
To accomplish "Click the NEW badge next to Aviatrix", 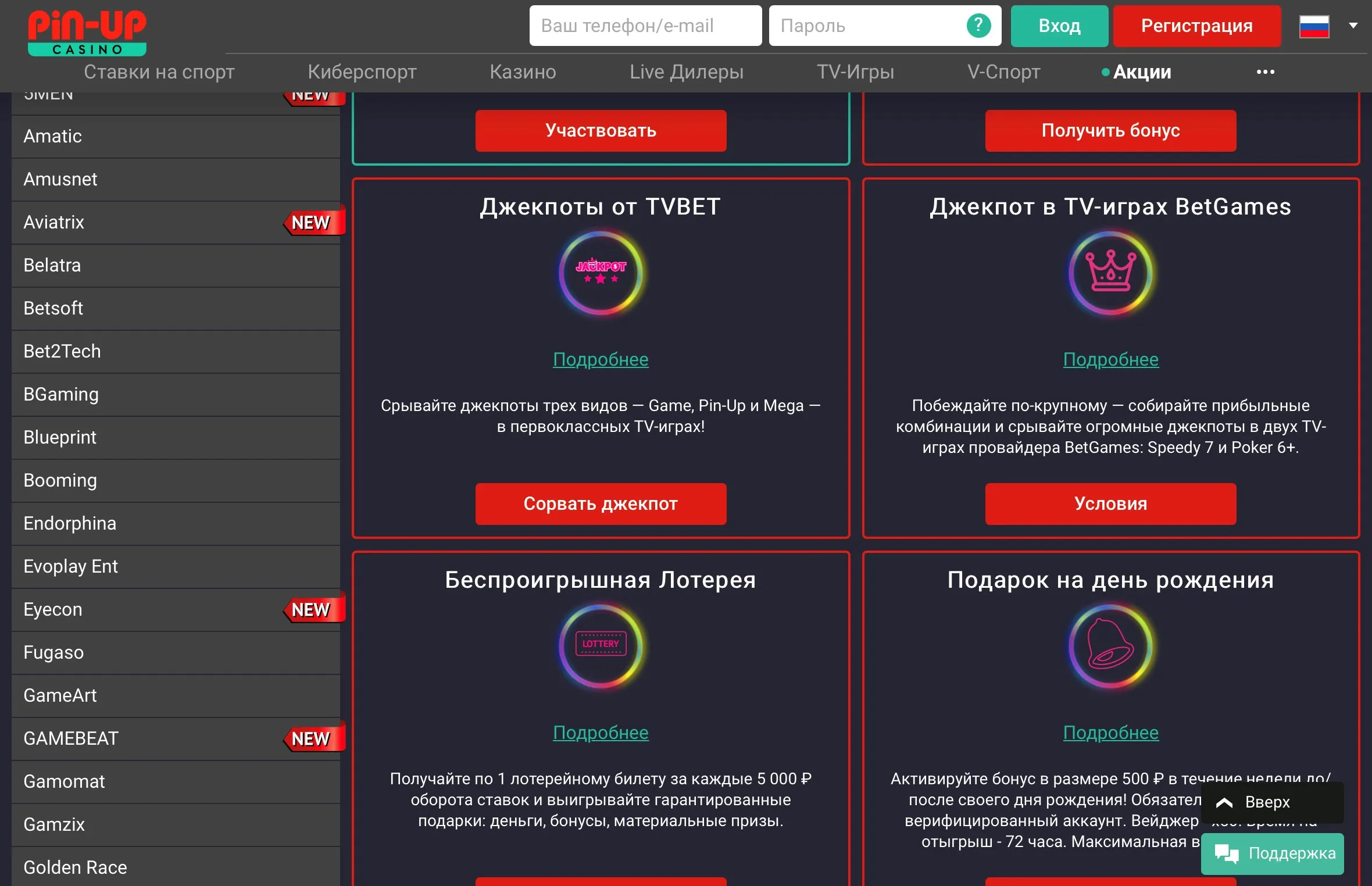I will pyautogui.click(x=314, y=222).
